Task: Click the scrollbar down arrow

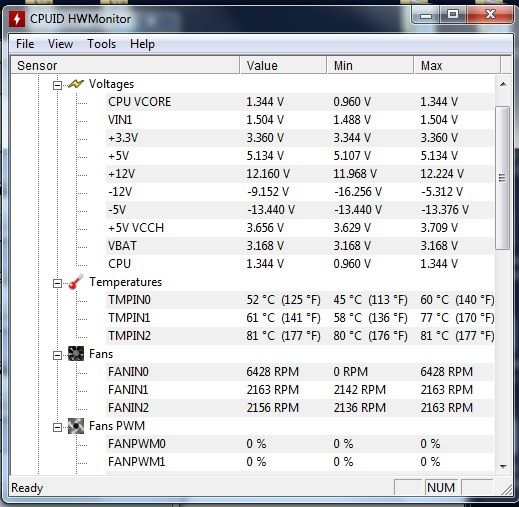Action: (x=503, y=466)
